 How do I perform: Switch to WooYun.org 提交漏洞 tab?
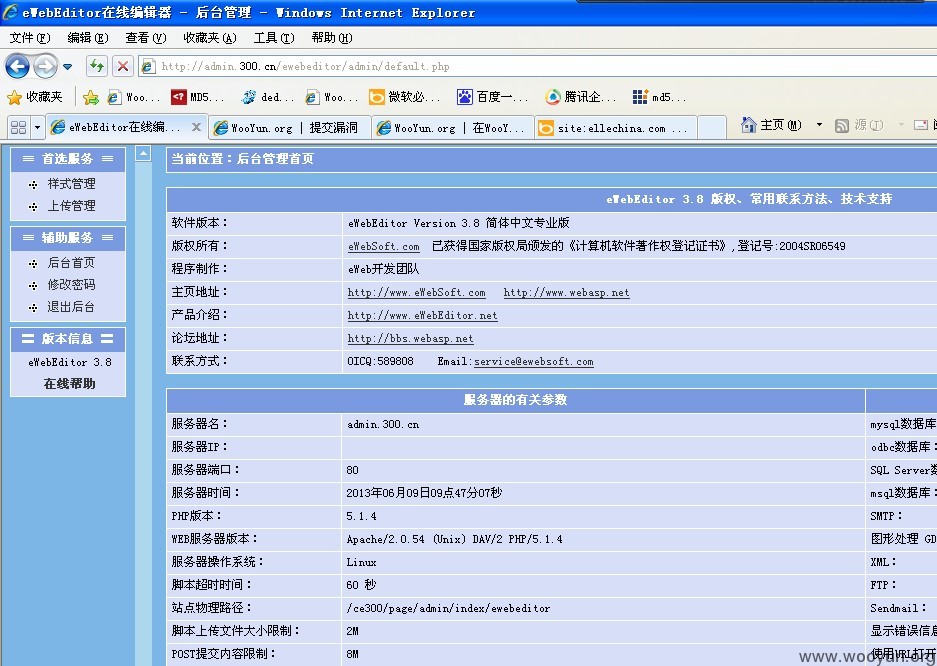pyautogui.click(x=289, y=127)
